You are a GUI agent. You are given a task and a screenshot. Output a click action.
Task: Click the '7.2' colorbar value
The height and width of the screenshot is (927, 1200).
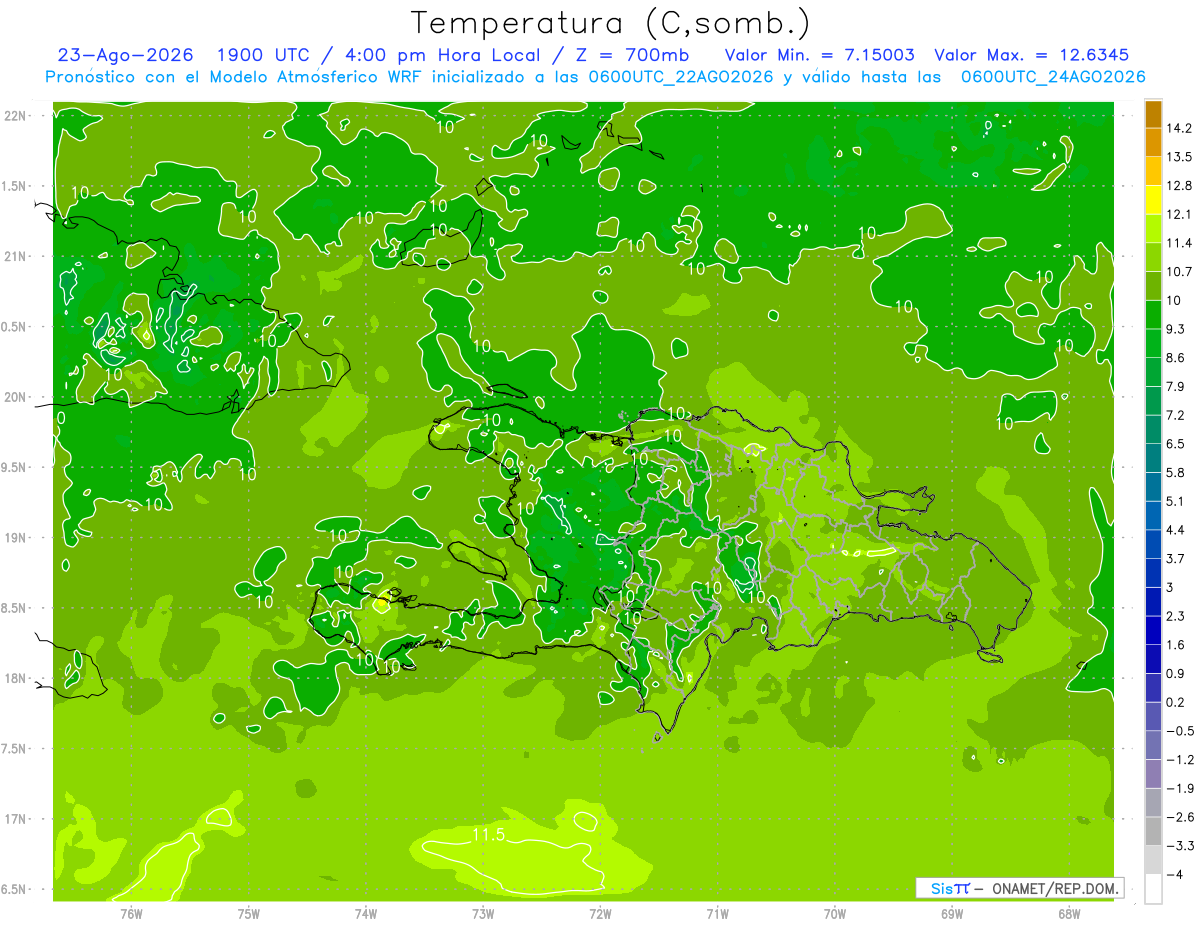pos(1176,415)
